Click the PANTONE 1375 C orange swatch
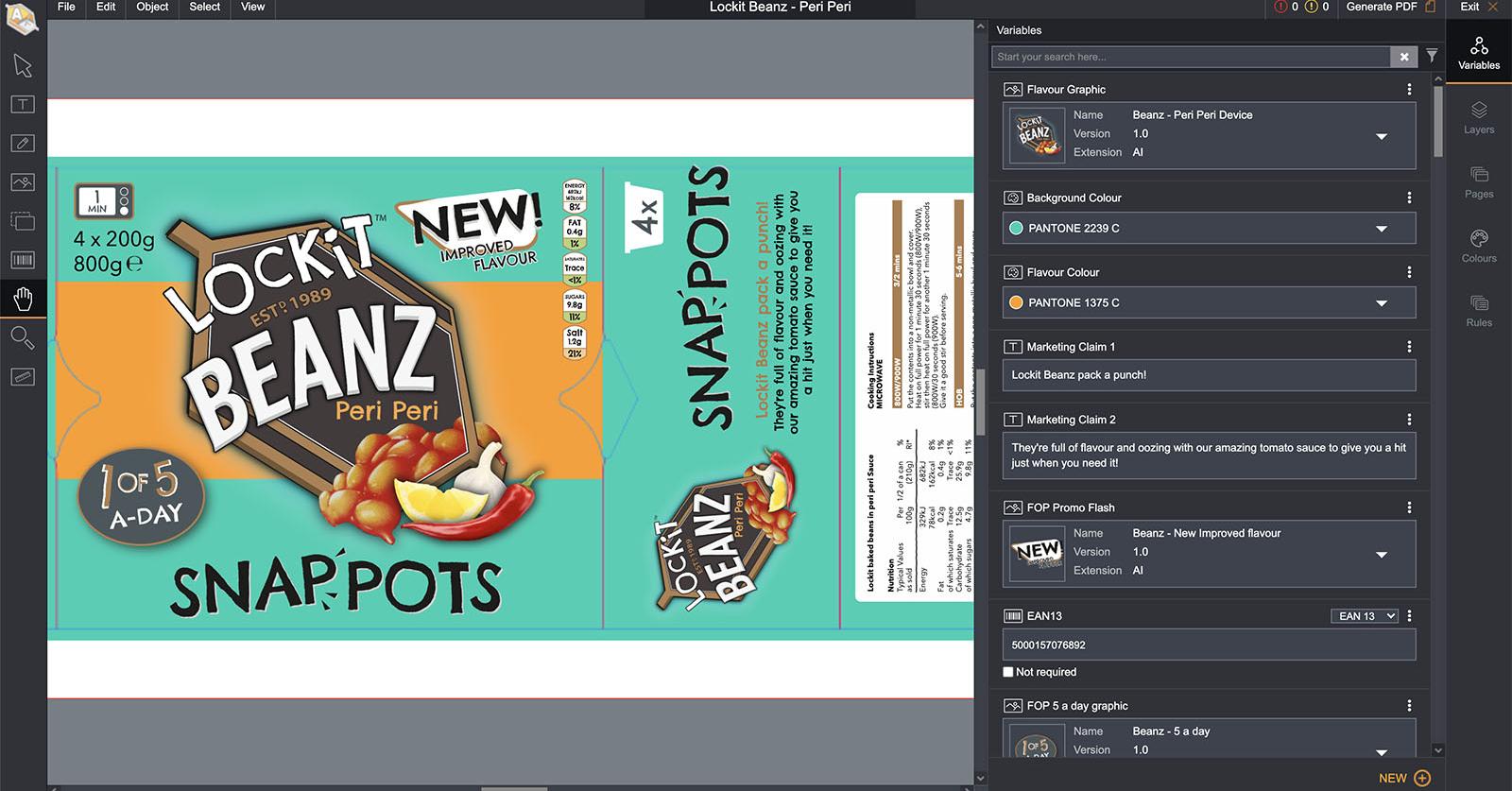 1016,302
